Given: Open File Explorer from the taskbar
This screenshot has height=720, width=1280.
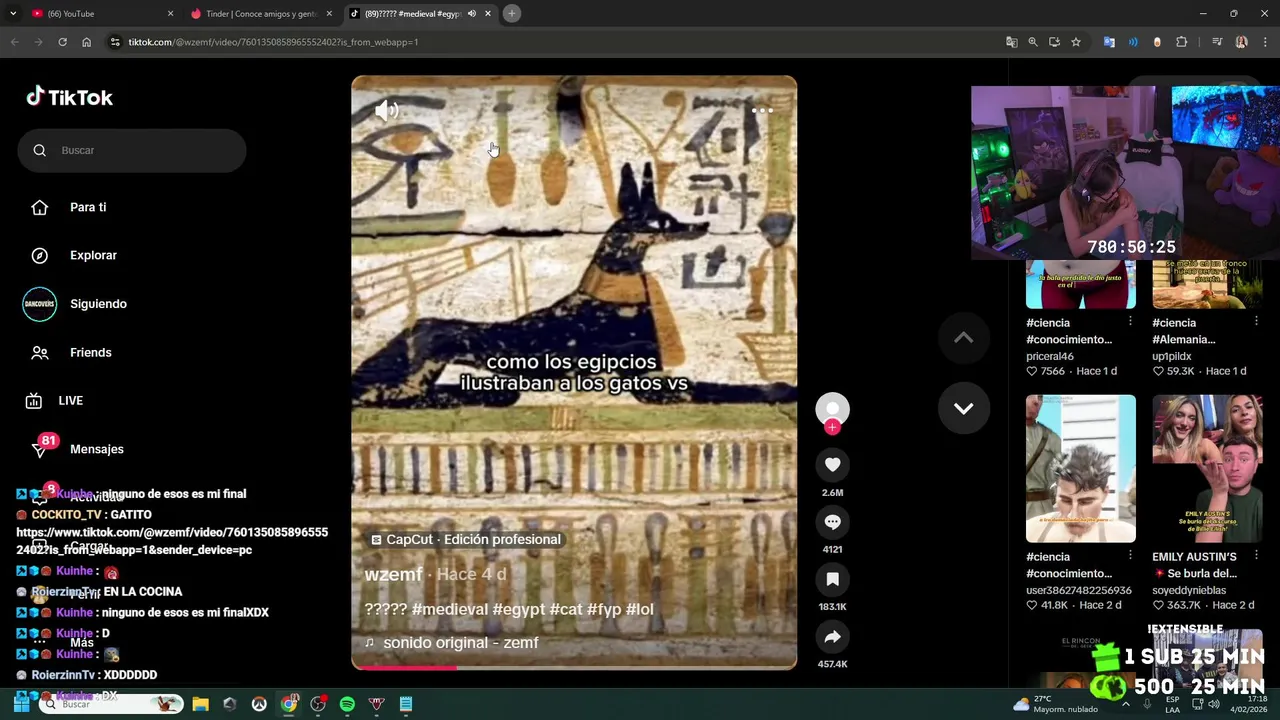Looking at the screenshot, I should [x=200, y=704].
